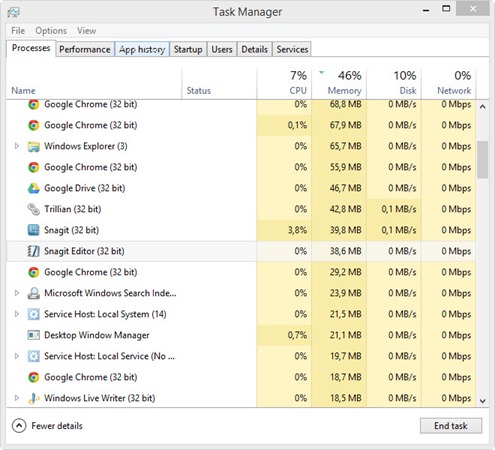Expand Service Host: Local System (14)

point(16,314)
